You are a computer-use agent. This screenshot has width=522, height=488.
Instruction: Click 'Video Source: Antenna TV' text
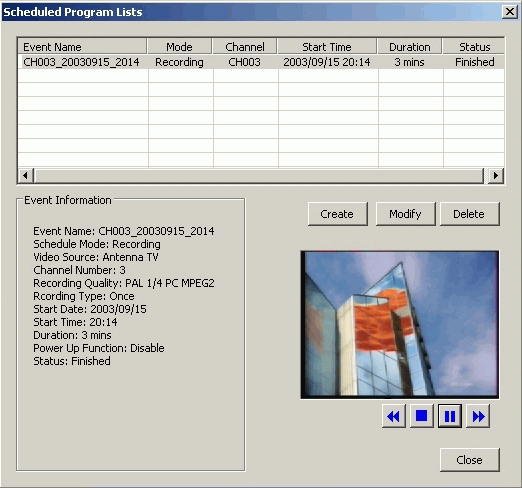point(96,257)
